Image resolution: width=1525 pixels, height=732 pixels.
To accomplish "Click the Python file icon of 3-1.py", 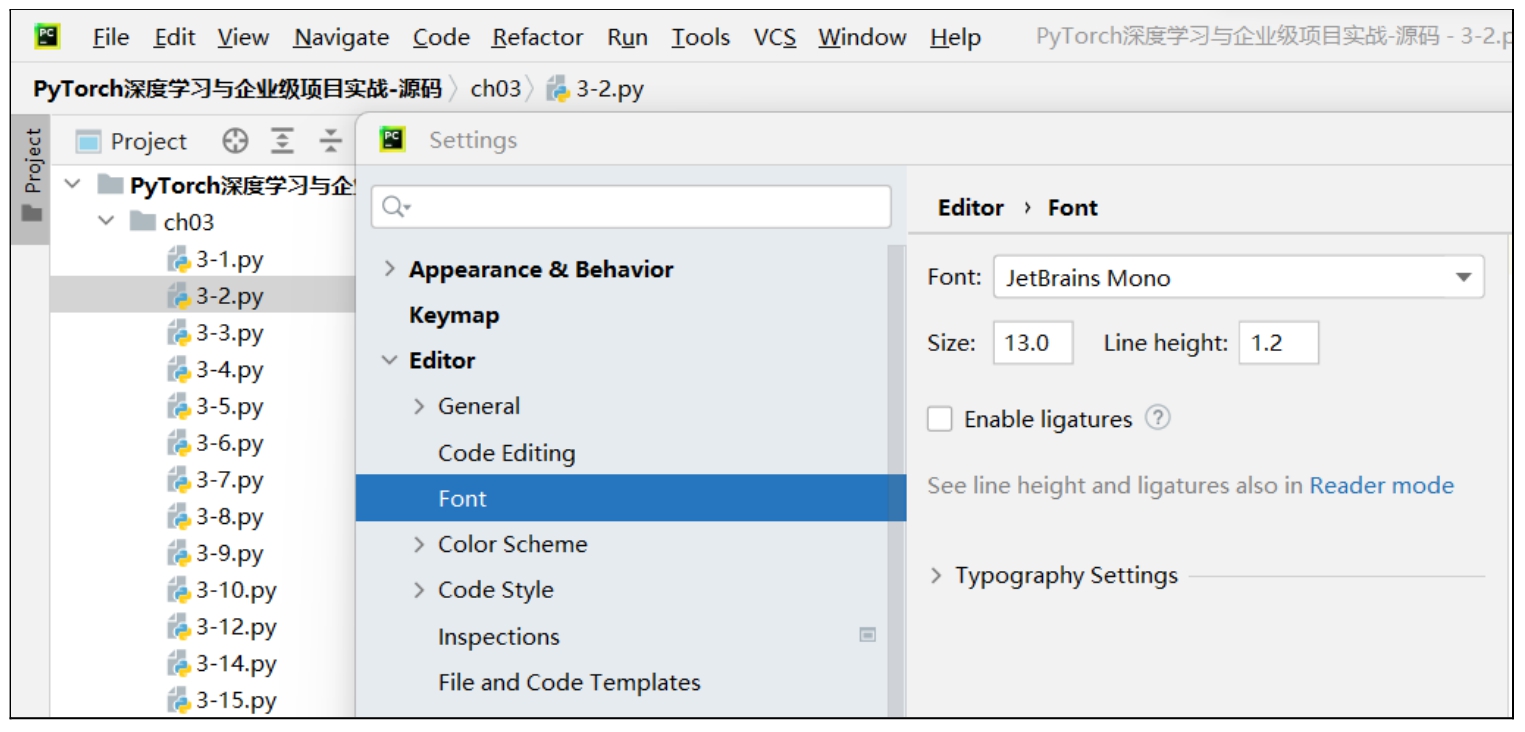I will point(179,260).
